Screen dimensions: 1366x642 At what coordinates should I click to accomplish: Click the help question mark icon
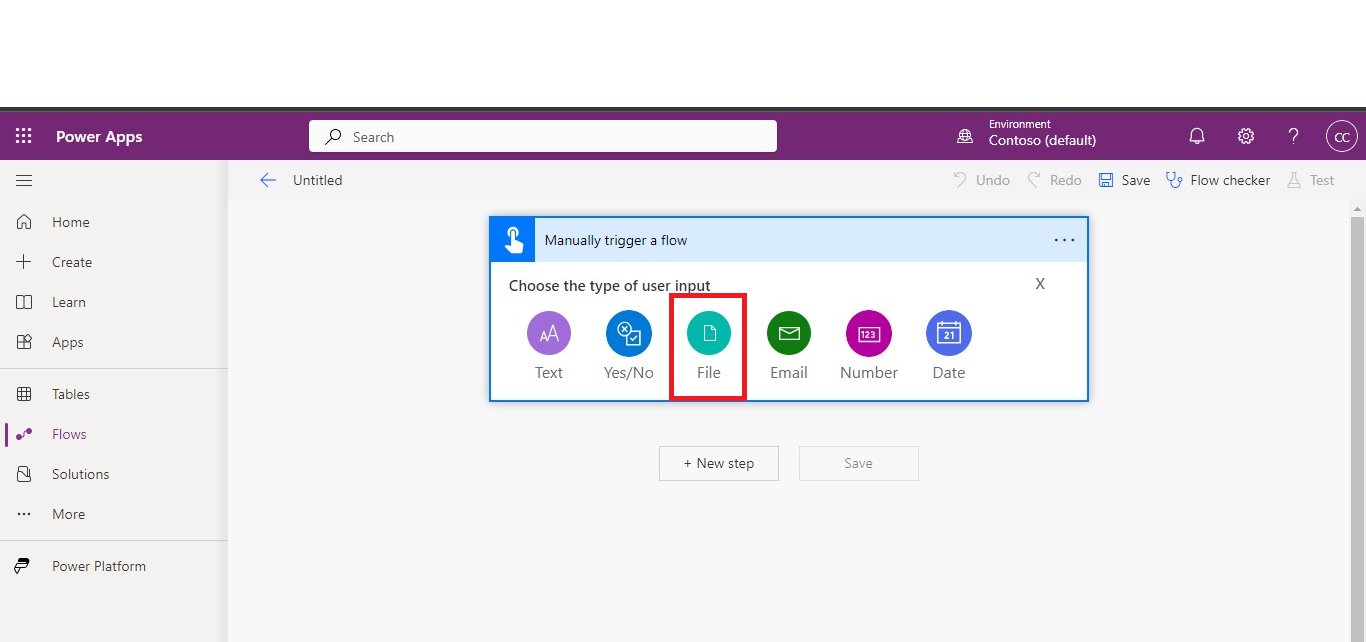[x=1293, y=137]
